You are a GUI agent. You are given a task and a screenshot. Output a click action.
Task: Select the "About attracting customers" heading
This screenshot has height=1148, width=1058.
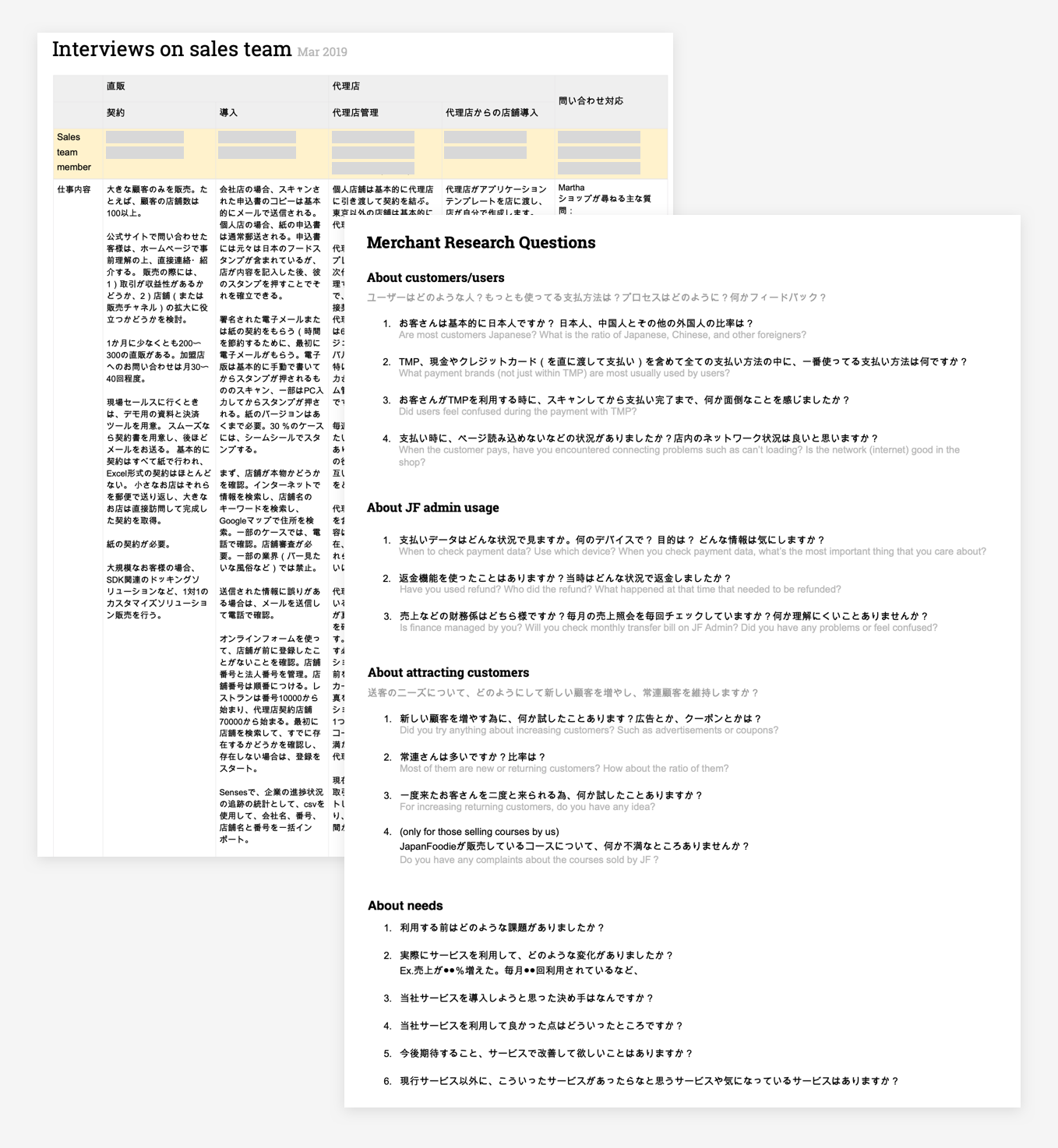coord(448,673)
